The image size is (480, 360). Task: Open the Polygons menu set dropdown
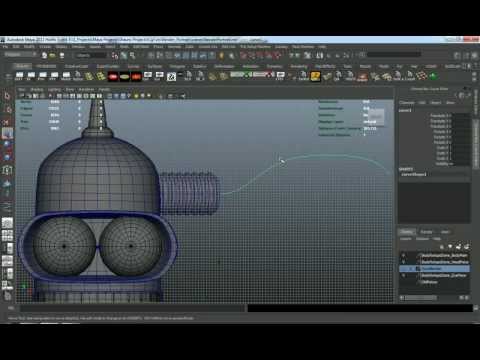point(19,54)
